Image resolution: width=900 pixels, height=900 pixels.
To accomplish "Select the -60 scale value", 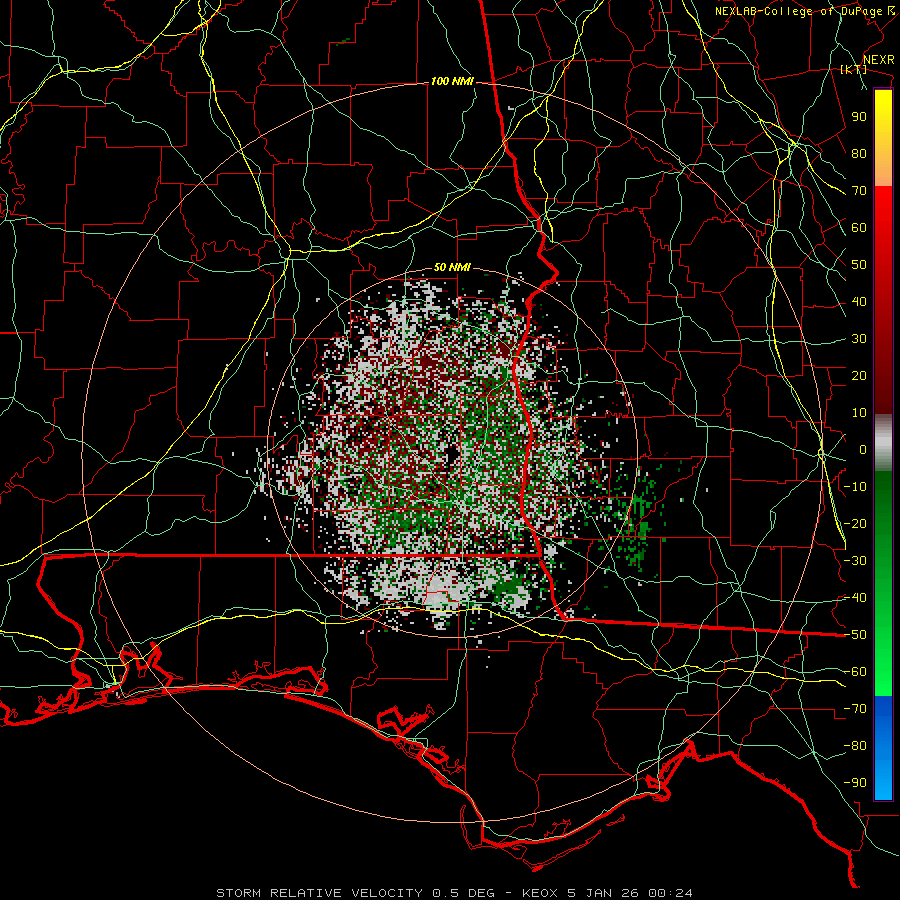I will point(855,672).
